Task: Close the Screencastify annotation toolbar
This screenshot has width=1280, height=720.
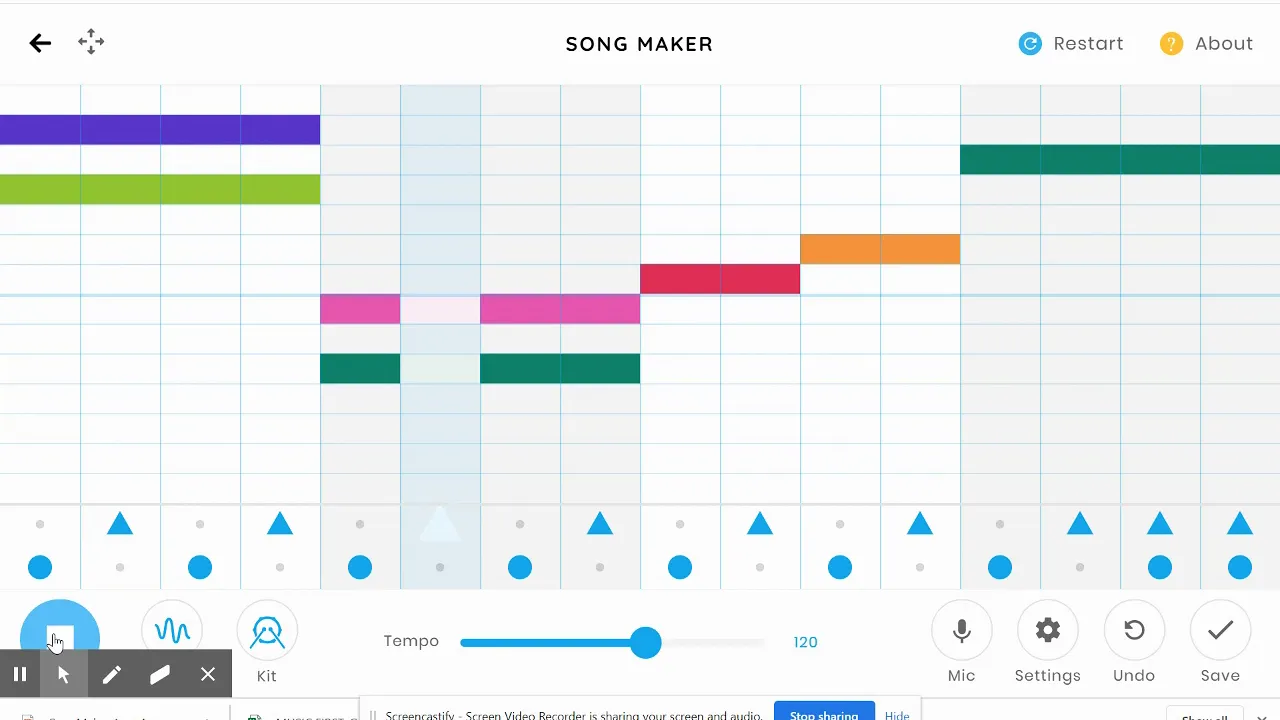Action: (208, 674)
